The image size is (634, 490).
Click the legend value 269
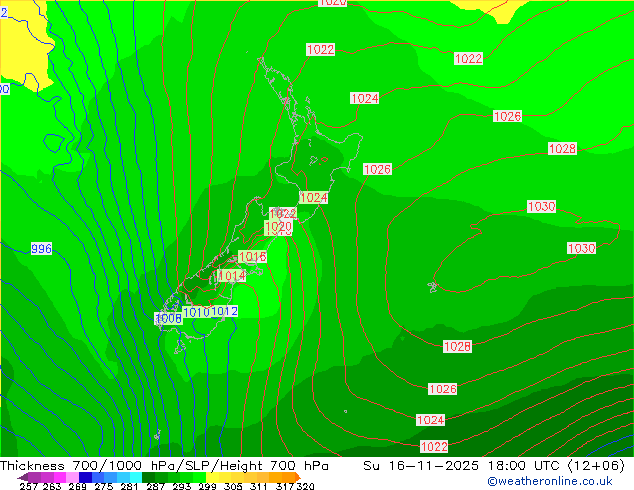pos(78,486)
